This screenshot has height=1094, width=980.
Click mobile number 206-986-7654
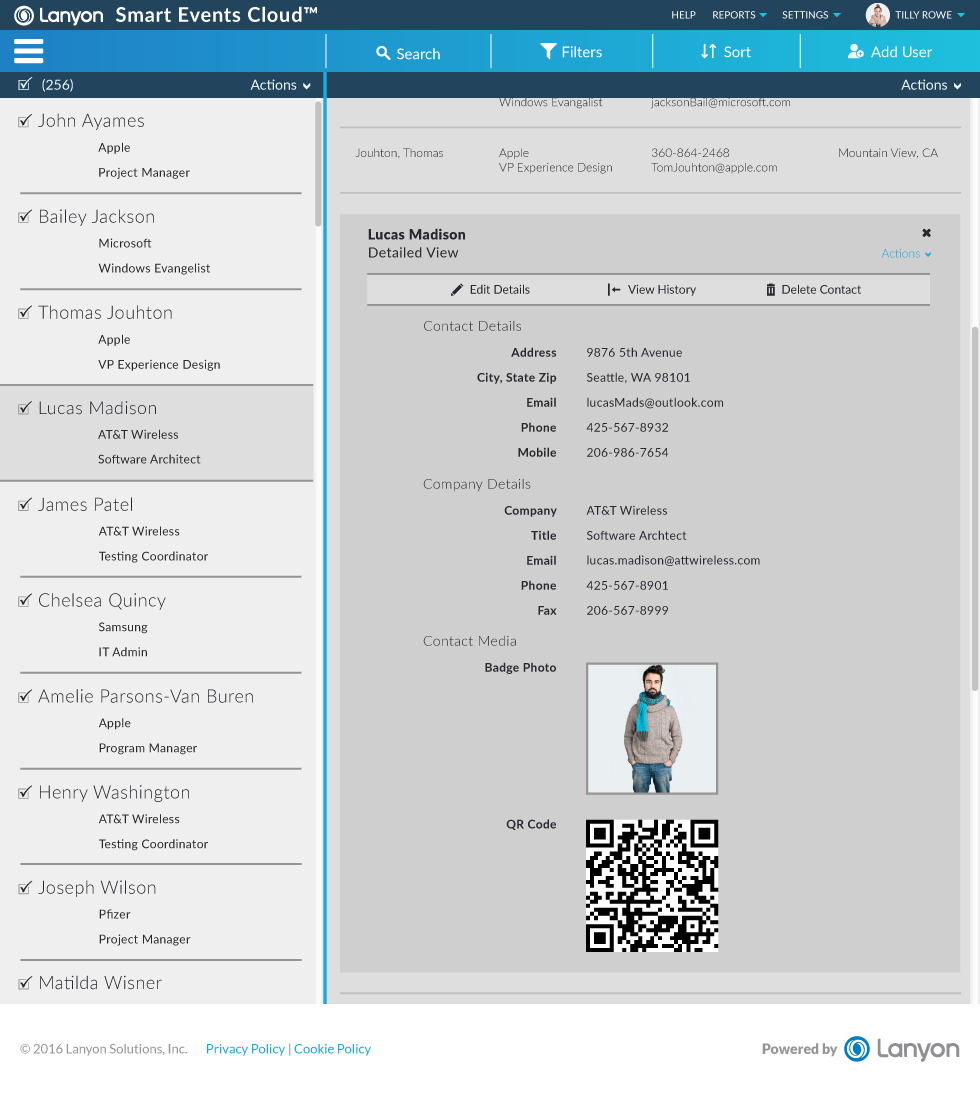point(626,453)
